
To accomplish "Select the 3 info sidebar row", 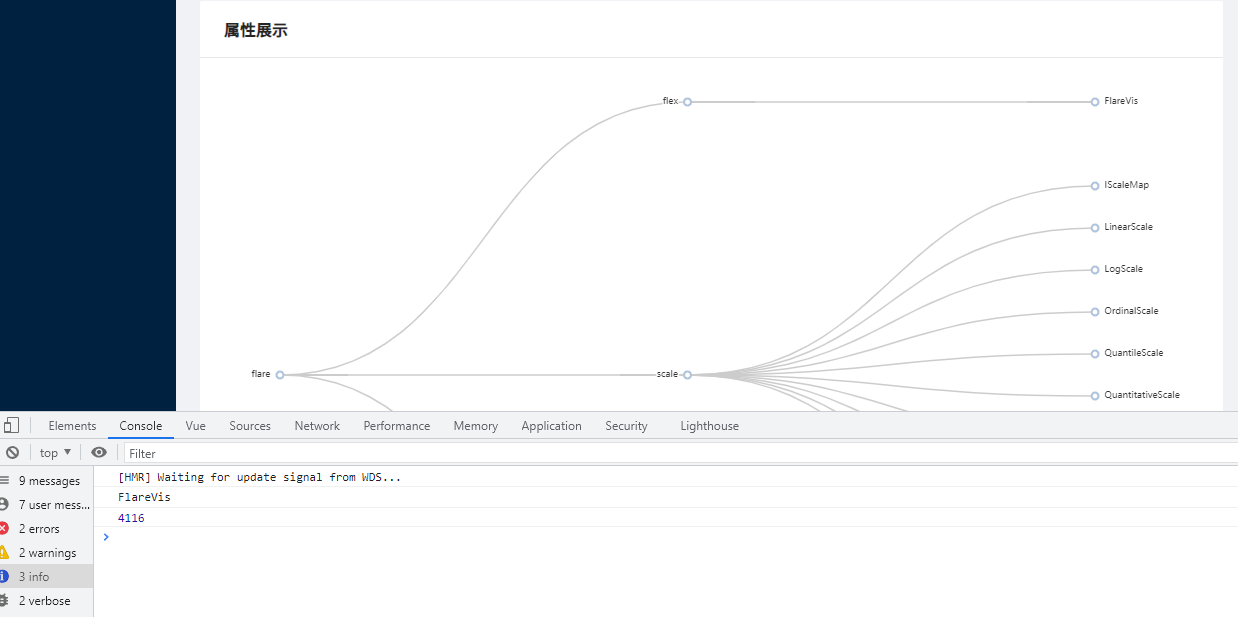I will pos(46,577).
